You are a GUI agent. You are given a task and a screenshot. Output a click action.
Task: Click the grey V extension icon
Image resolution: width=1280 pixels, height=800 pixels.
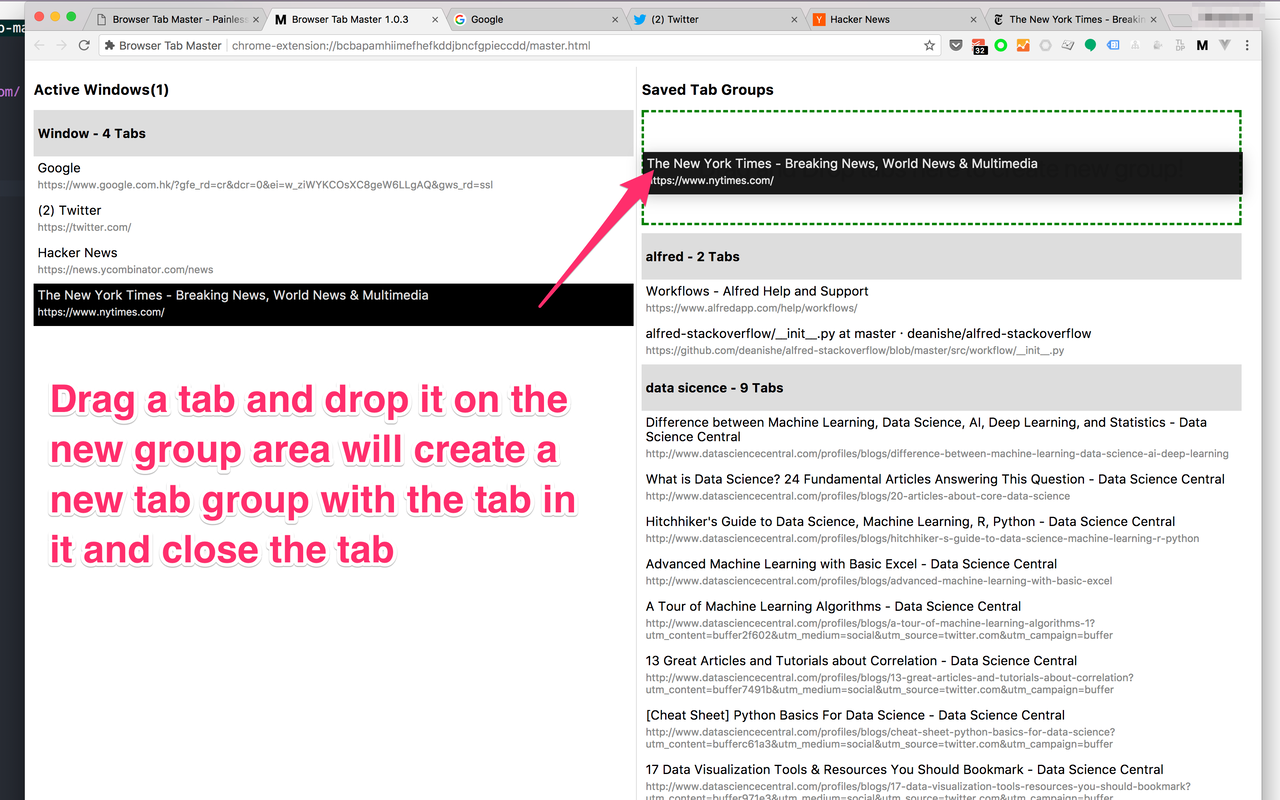pyautogui.click(x=1224, y=45)
